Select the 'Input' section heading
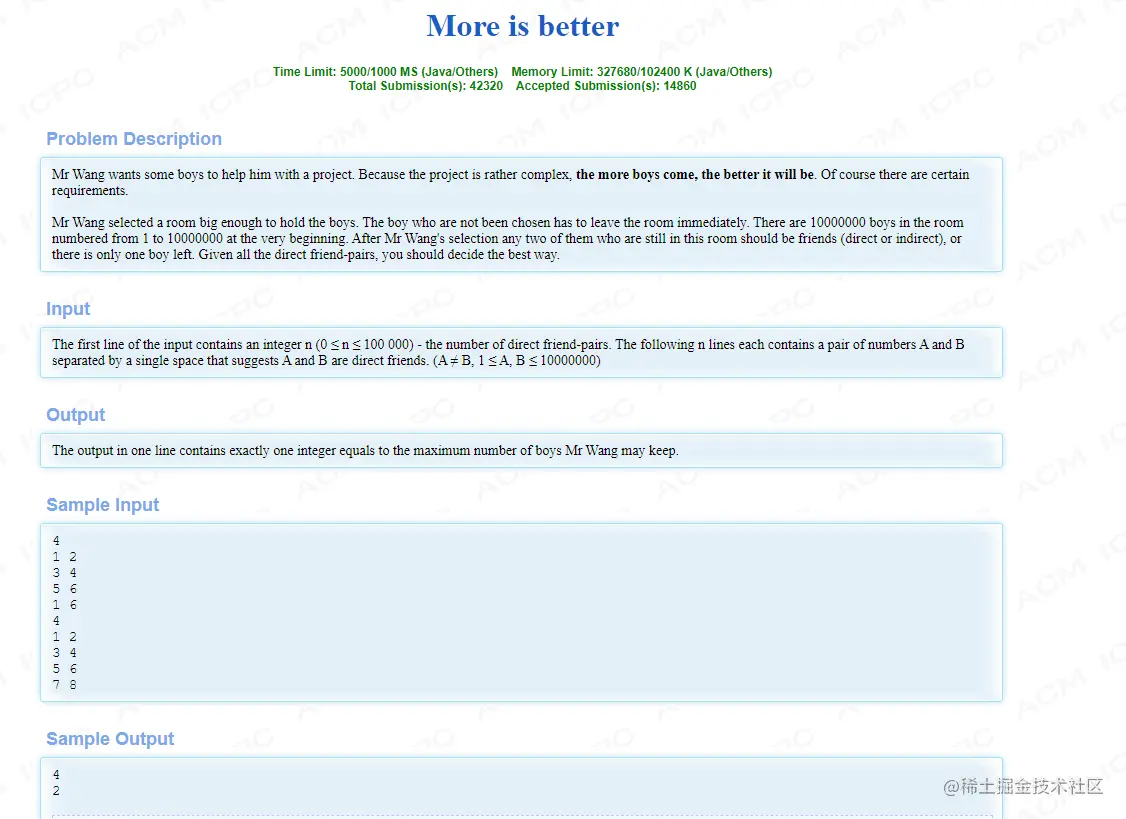The width and height of the screenshot is (1126, 819). pyautogui.click(x=68, y=309)
